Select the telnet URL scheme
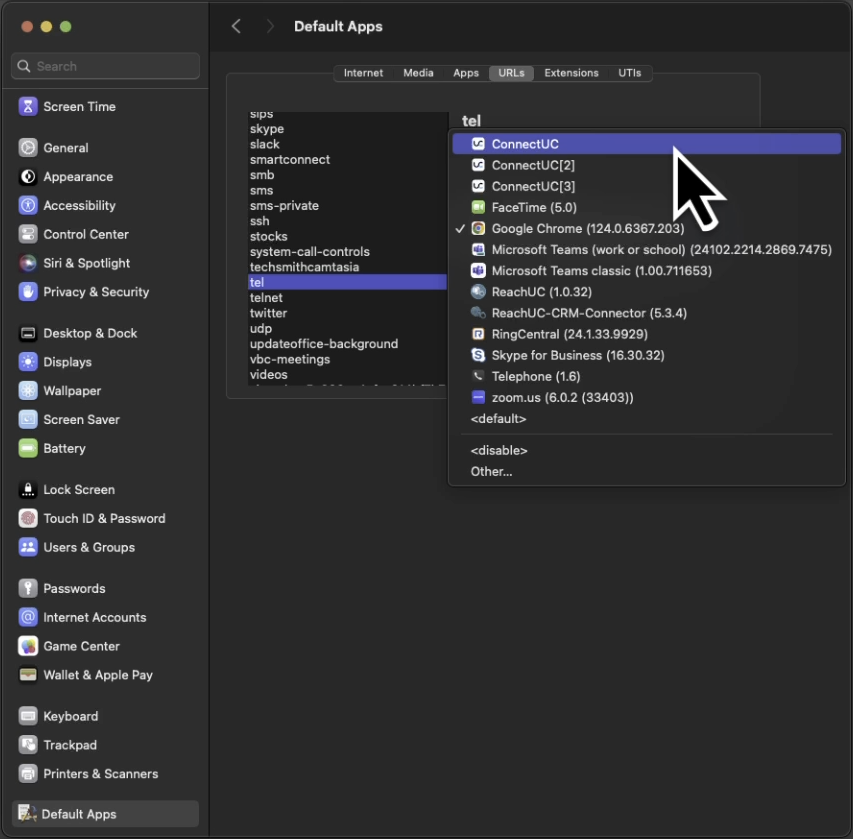The width and height of the screenshot is (853, 839). 347,298
